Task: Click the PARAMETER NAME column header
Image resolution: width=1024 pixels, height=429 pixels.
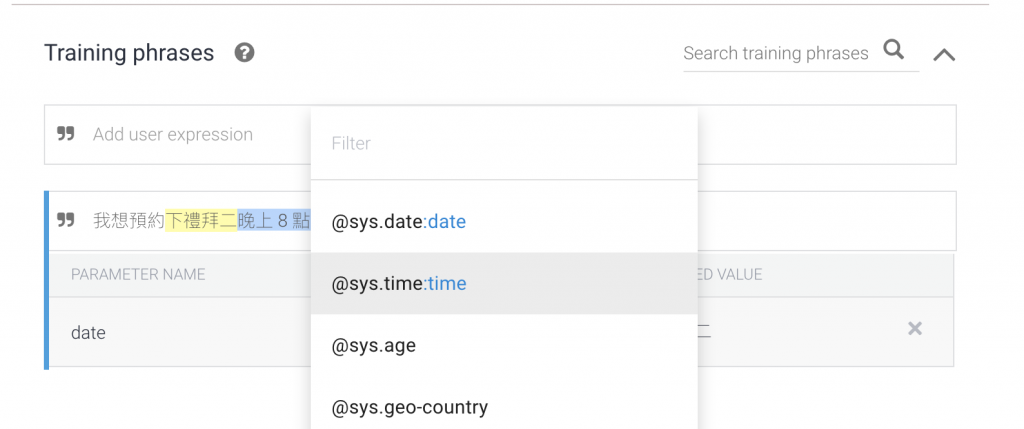Action: coord(138,274)
